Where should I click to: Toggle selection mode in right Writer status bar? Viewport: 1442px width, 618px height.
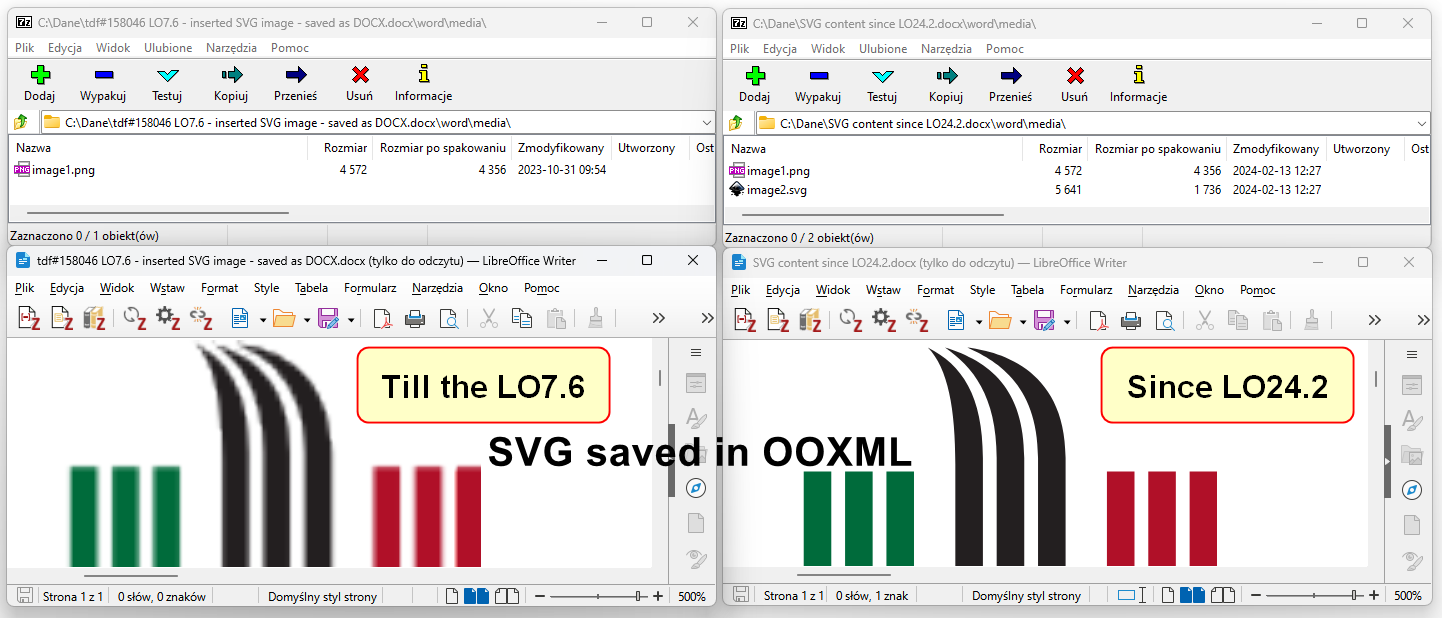[x=1132, y=595]
